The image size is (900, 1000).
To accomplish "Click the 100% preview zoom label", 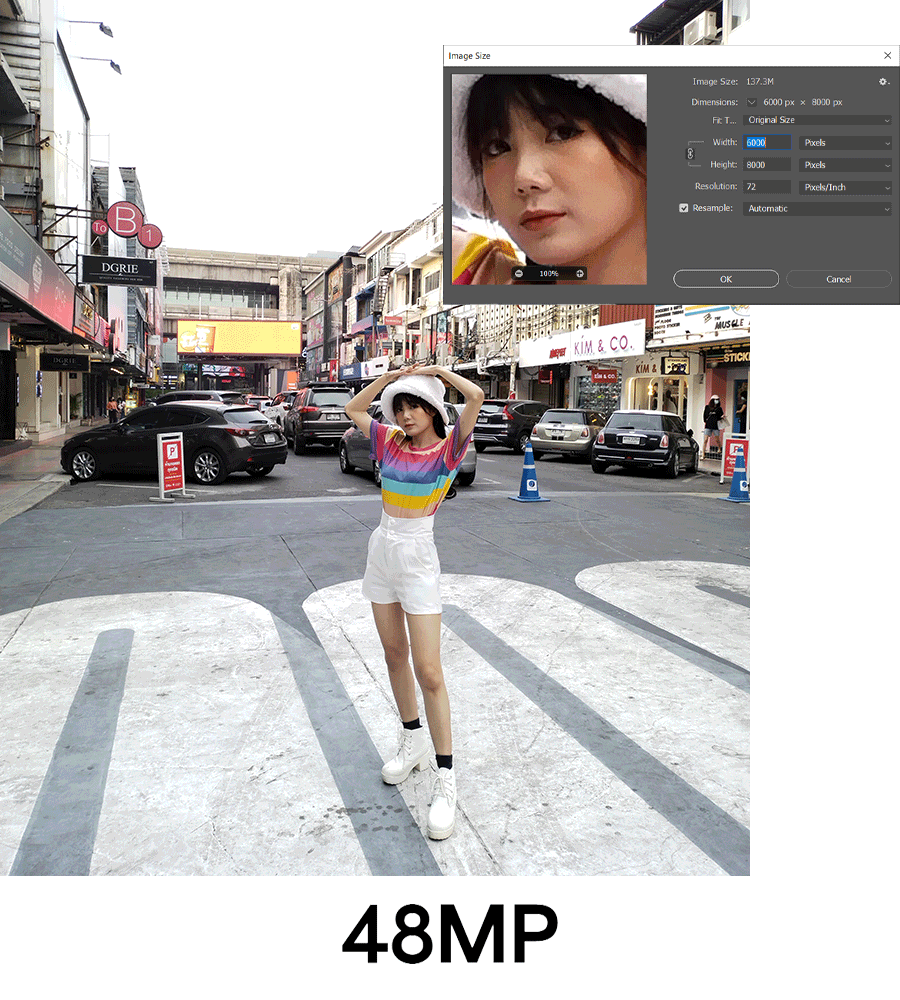I will click(549, 273).
